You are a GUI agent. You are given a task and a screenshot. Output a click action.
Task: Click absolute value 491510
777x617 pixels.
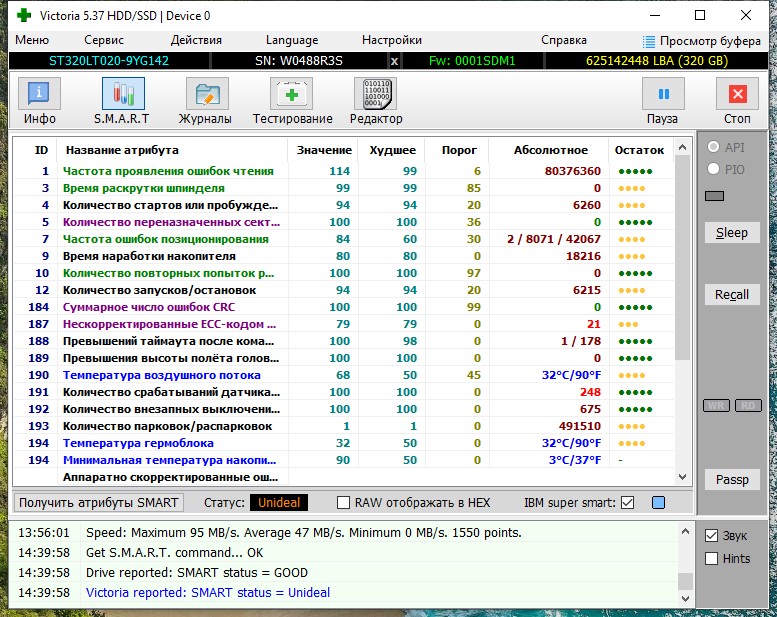[579, 426]
